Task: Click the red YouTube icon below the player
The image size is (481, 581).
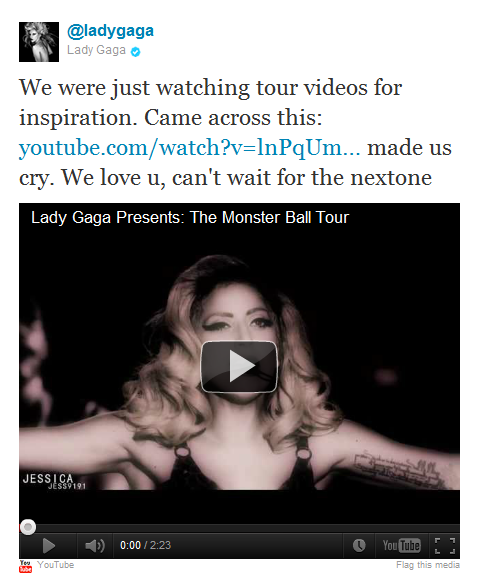Action: 26,566
